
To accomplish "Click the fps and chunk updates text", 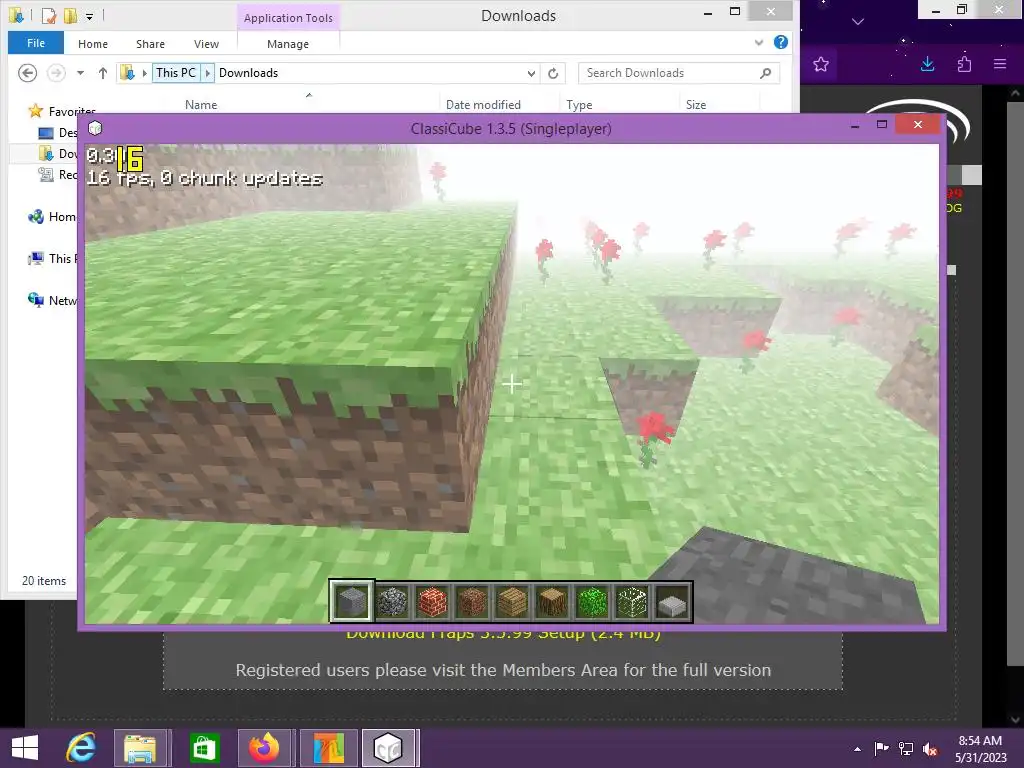I will [204, 178].
